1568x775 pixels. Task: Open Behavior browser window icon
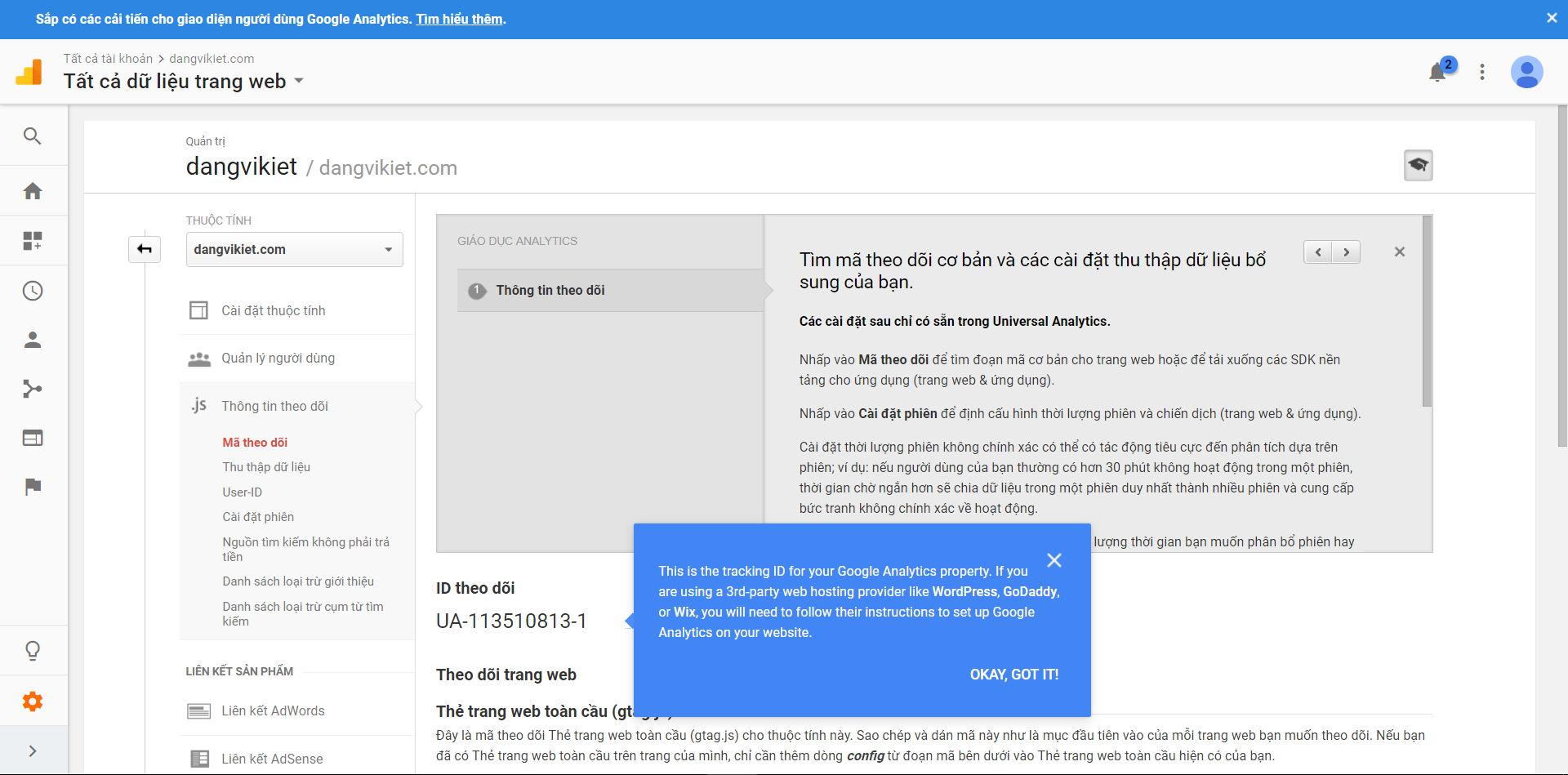[33, 438]
